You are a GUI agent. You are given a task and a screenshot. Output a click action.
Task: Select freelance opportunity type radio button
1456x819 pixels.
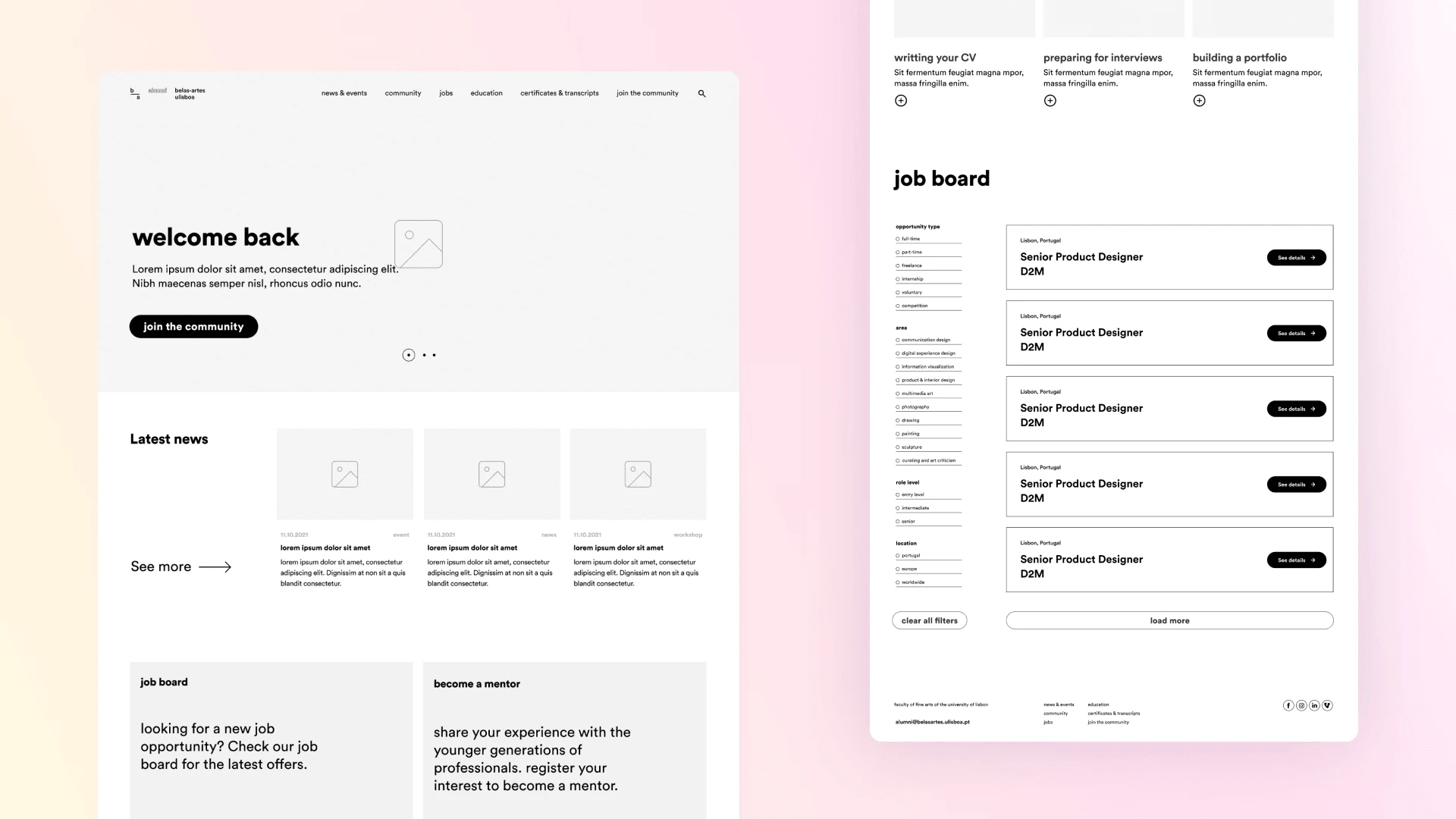(x=898, y=265)
